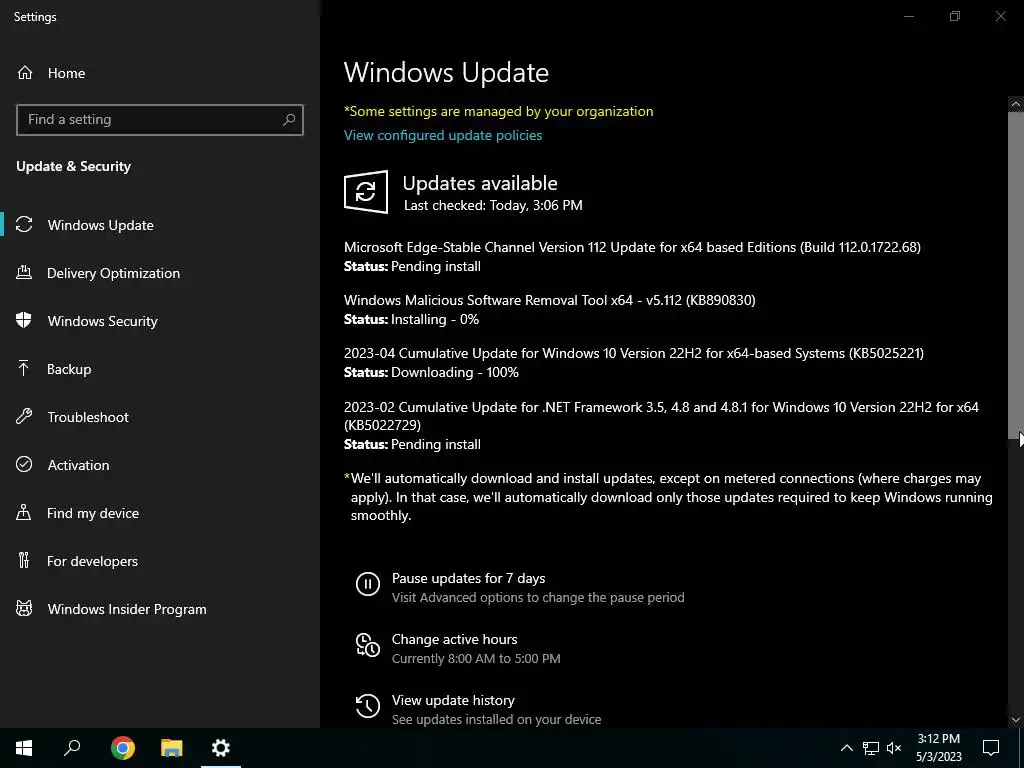Viewport: 1024px width, 768px height.
Task: Click the Settings gear in the taskbar
Action: [221, 748]
